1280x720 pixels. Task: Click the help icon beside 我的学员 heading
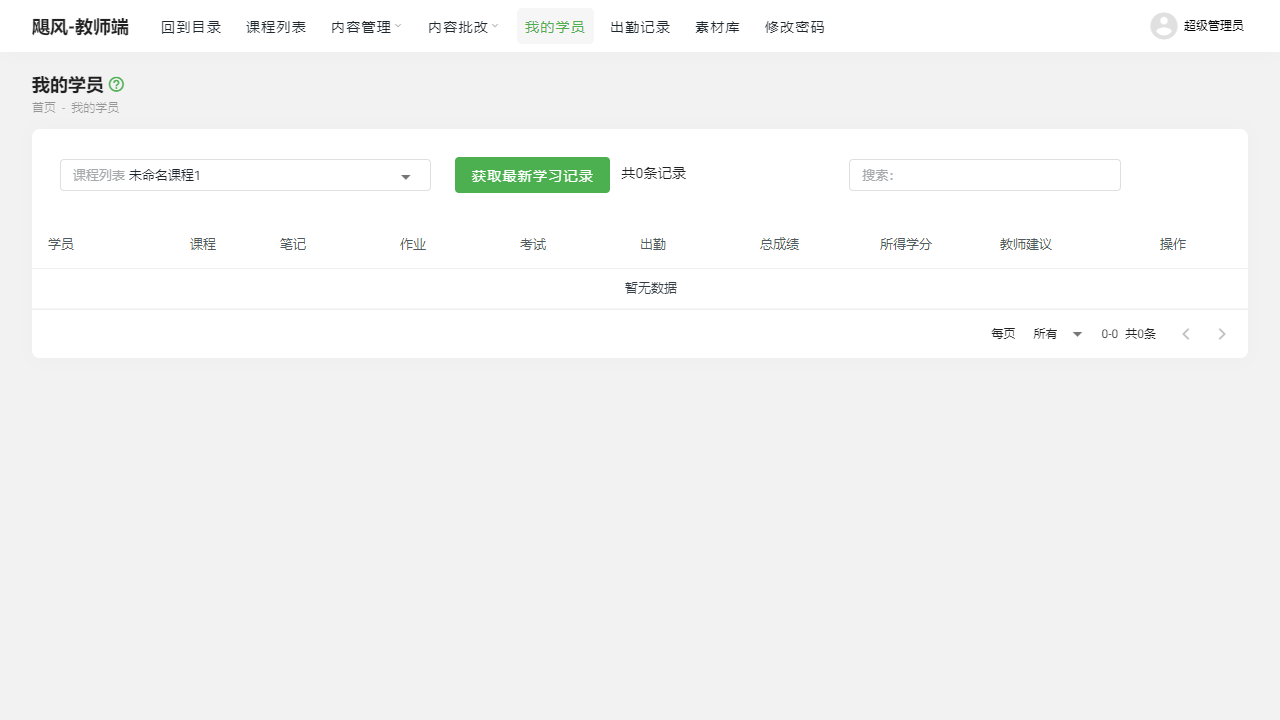tap(116, 85)
